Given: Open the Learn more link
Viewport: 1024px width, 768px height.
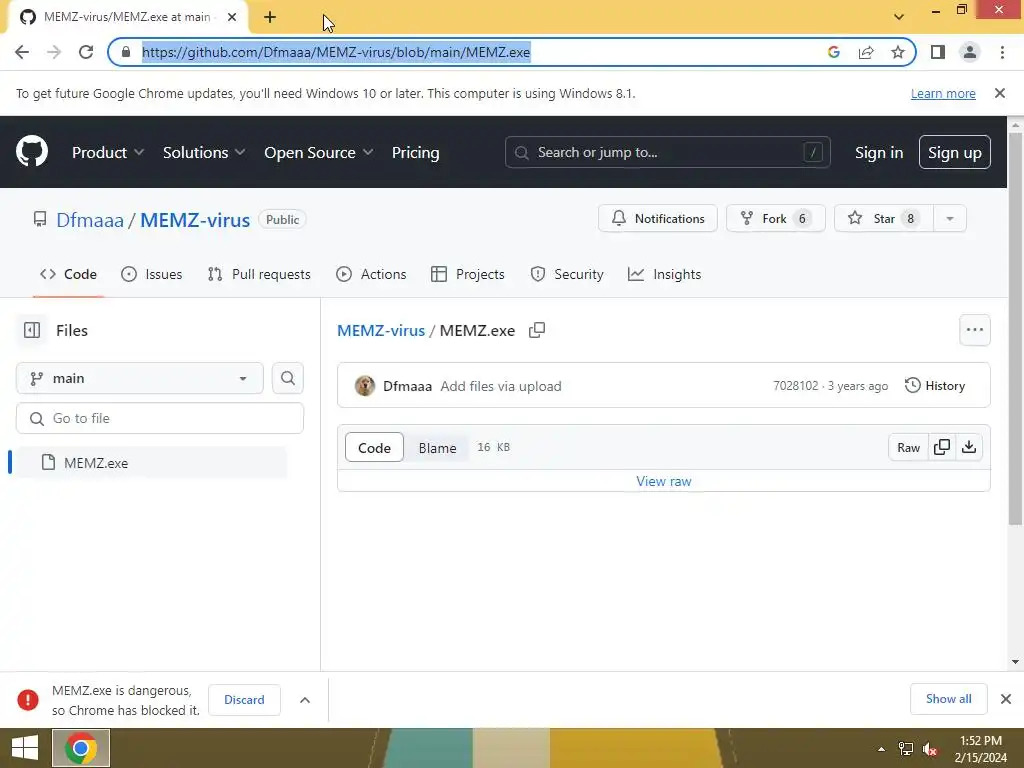Looking at the screenshot, I should [x=943, y=93].
